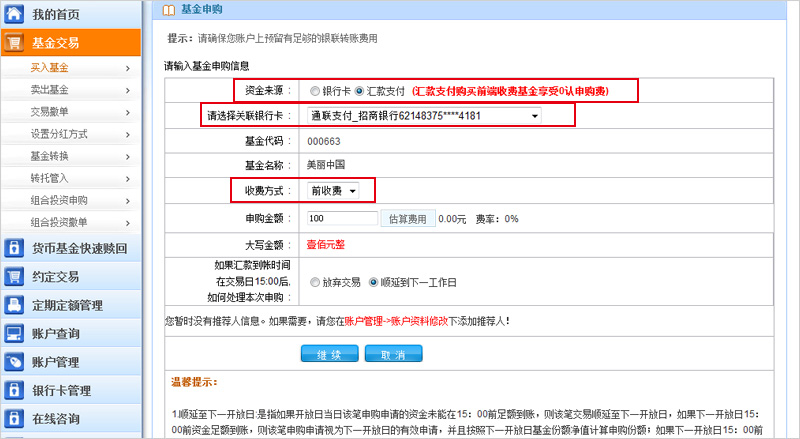
Task: Click the lock icon beside 银行卡管理
Action: (15, 390)
